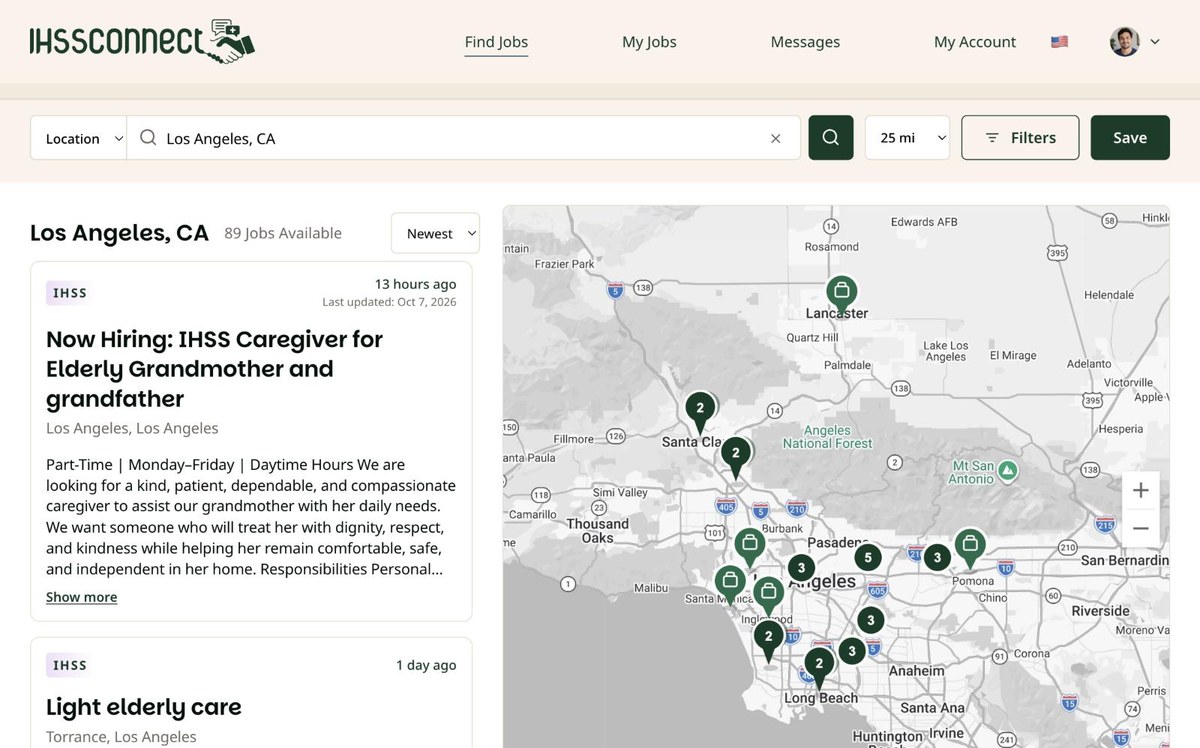
Task: Select the cluster 3 above Anaheim near I-5
Action: (x=870, y=620)
